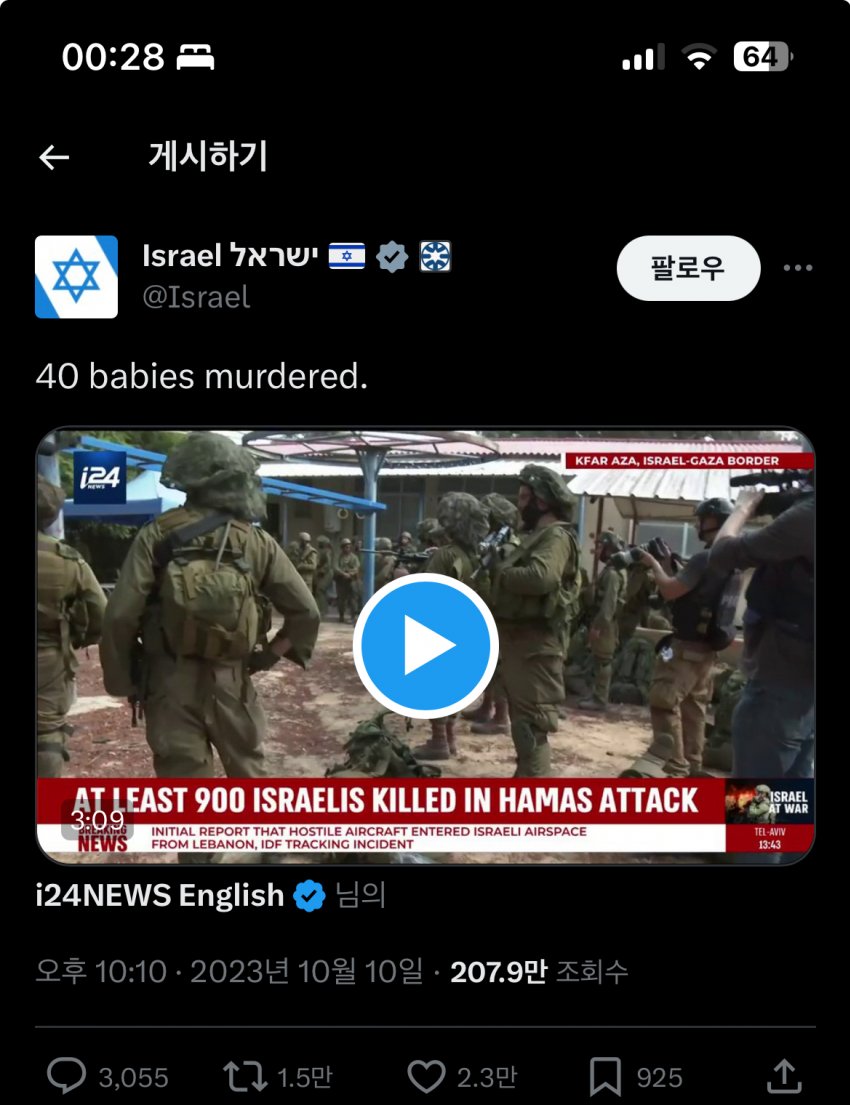Tap the repost arrows icon
Image resolution: width=850 pixels, height=1105 pixels.
click(245, 1076)
